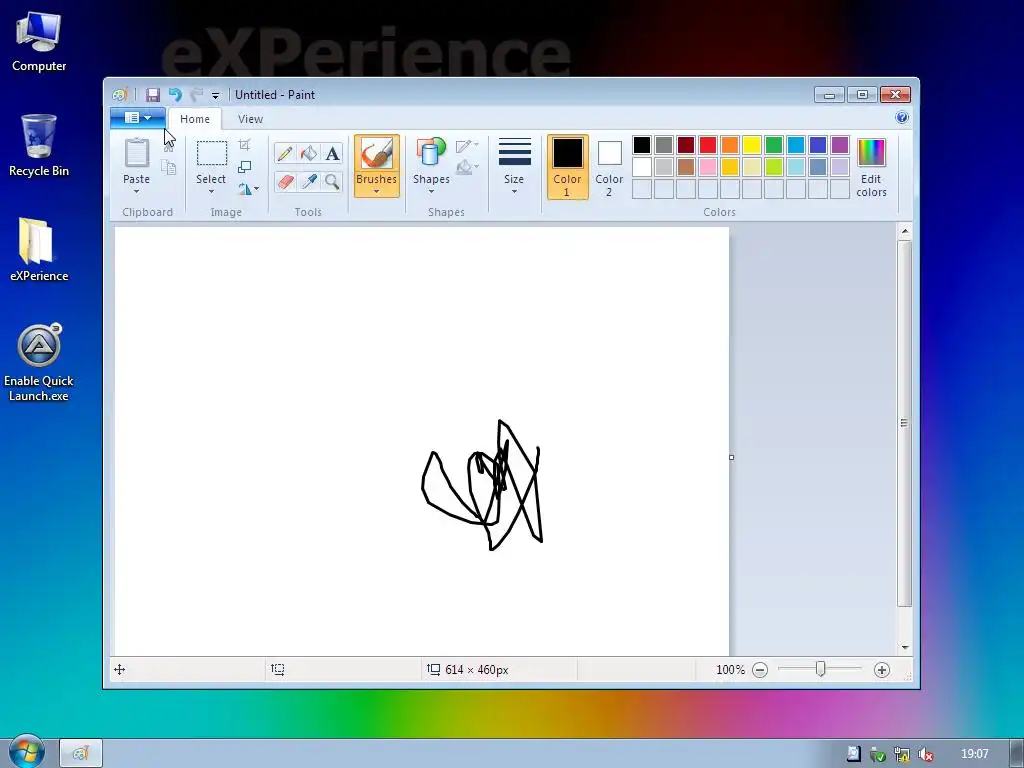Click the 100% zoom level text
1024x768 pixels.
click(x=730, y=670)
